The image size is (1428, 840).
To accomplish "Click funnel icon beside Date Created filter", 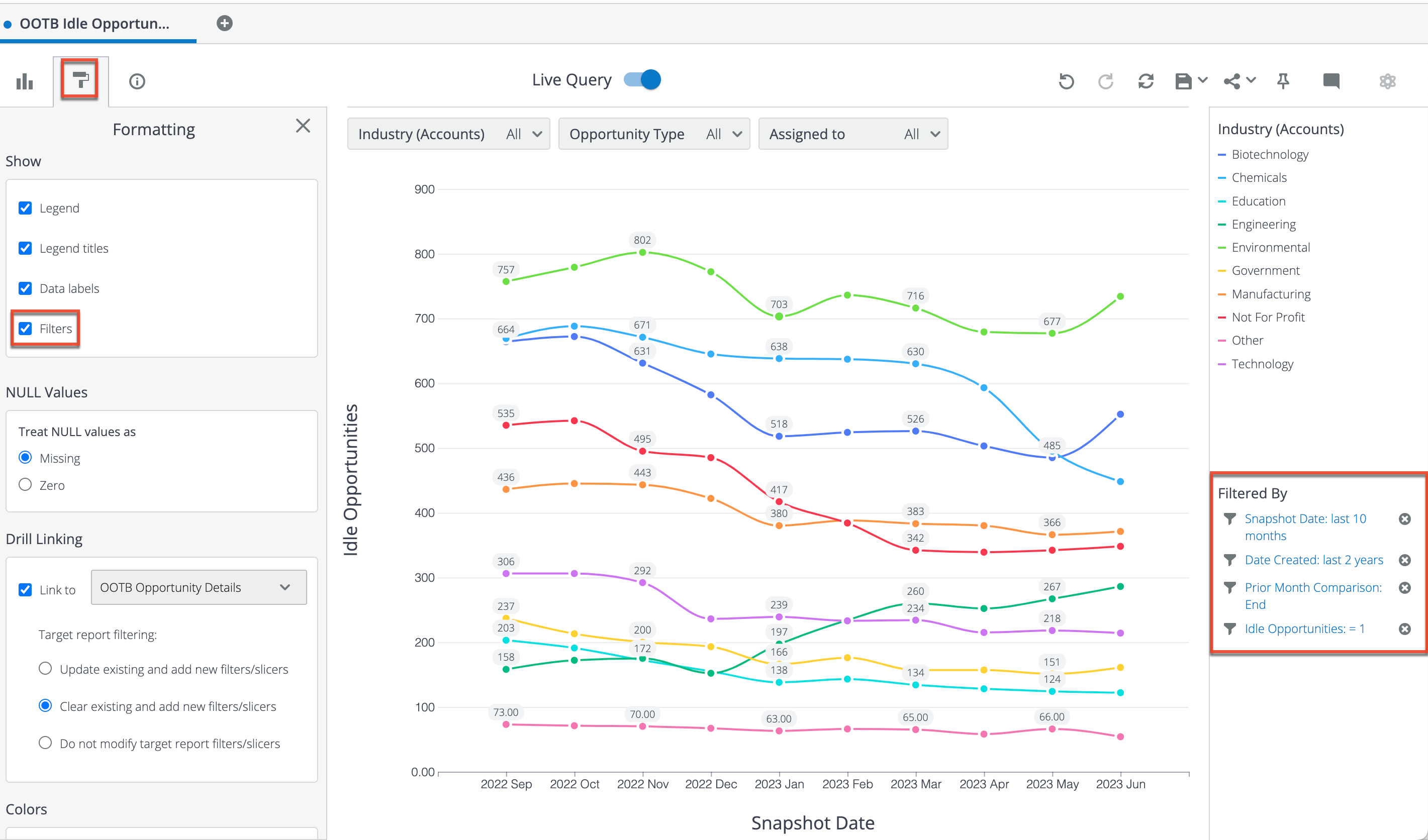I will pyautogui.click(x=1229, y=560).
